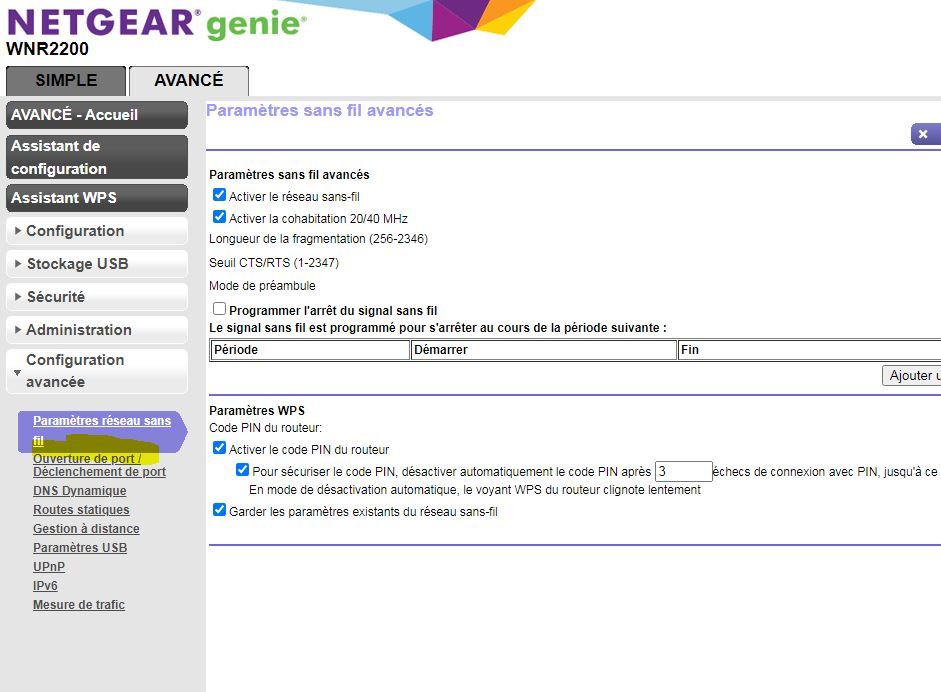This screenshot has width=941, height=692.
Task: Open Paramètres USB link
Action: point(80,548)
